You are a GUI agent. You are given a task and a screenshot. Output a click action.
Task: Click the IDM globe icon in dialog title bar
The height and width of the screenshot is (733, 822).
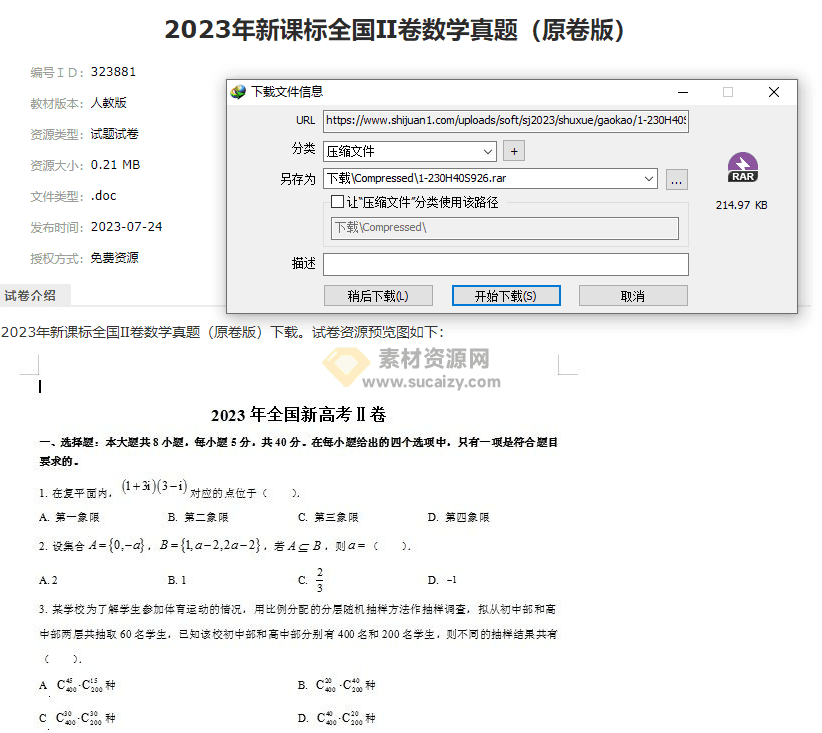point(239,91)
